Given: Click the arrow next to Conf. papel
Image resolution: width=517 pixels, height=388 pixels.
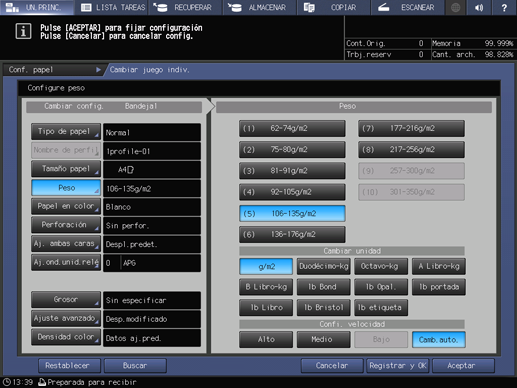Looking at the screenshot, I should [x=98, y=70].
